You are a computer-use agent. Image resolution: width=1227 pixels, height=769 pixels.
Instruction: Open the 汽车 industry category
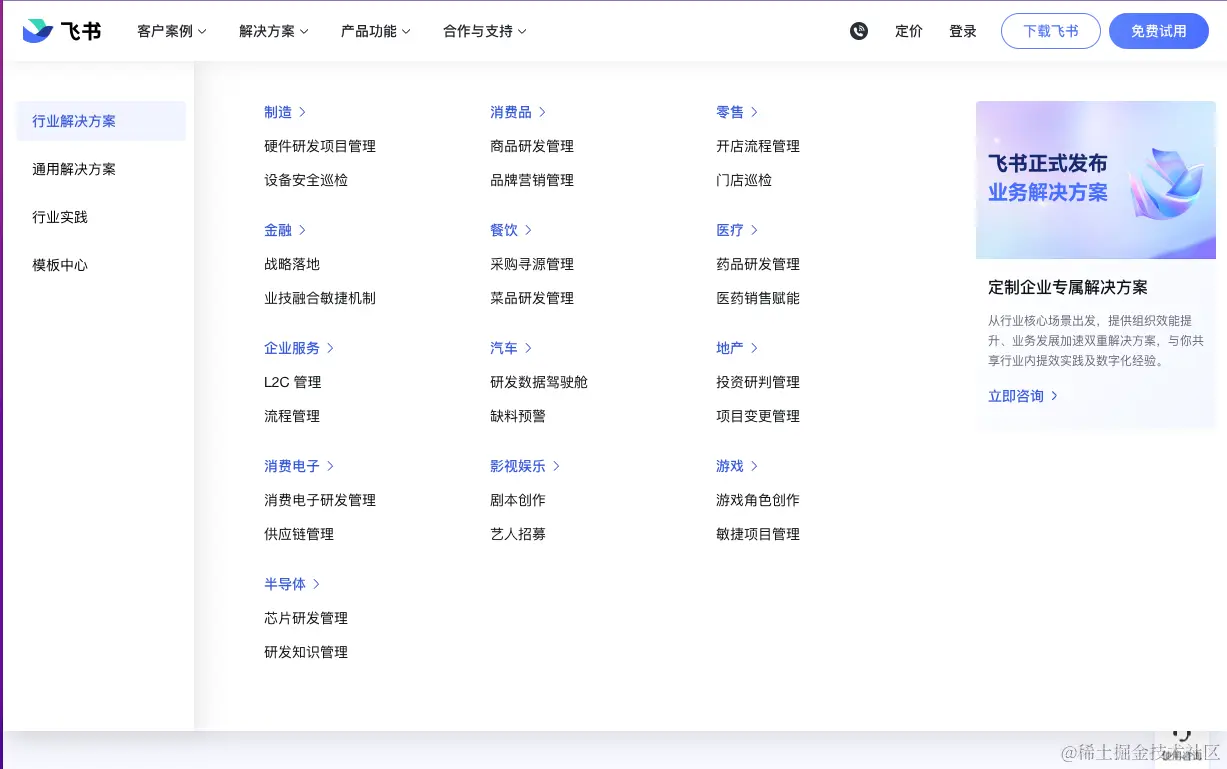pyautogui.click(x=511, y=348)
